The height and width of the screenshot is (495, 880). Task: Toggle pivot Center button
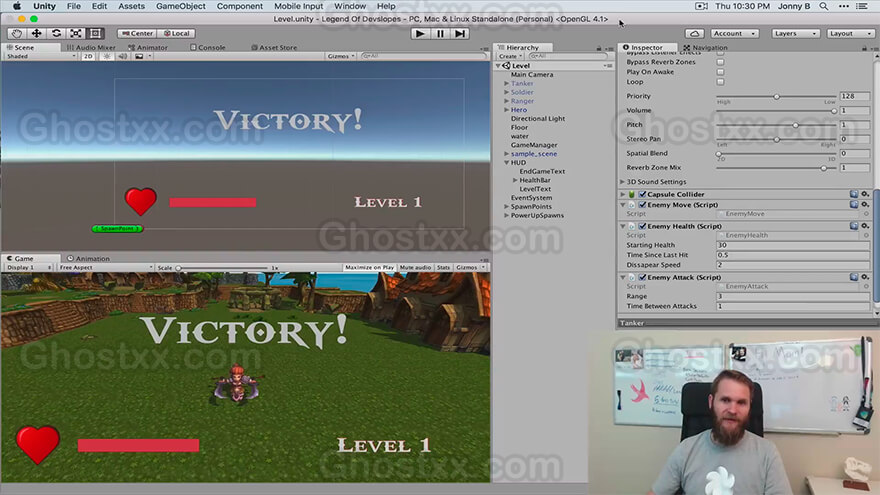pos(137,34)
